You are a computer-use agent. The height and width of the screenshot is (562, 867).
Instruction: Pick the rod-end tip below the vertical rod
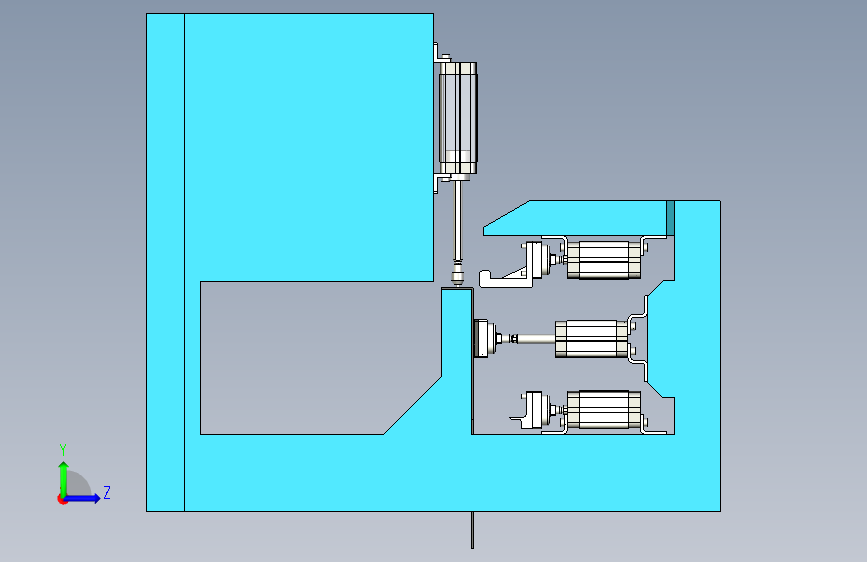tap(457, 275)
